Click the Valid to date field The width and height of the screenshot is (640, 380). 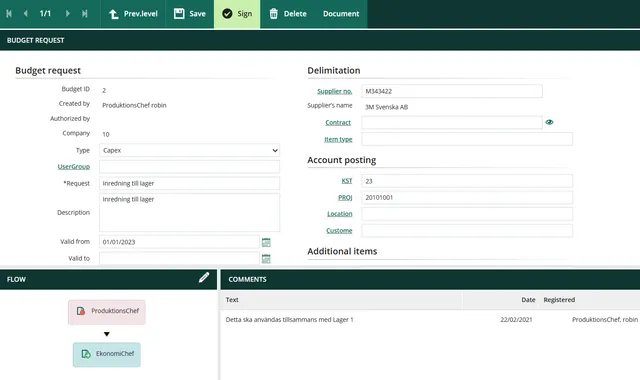point(179,258)
